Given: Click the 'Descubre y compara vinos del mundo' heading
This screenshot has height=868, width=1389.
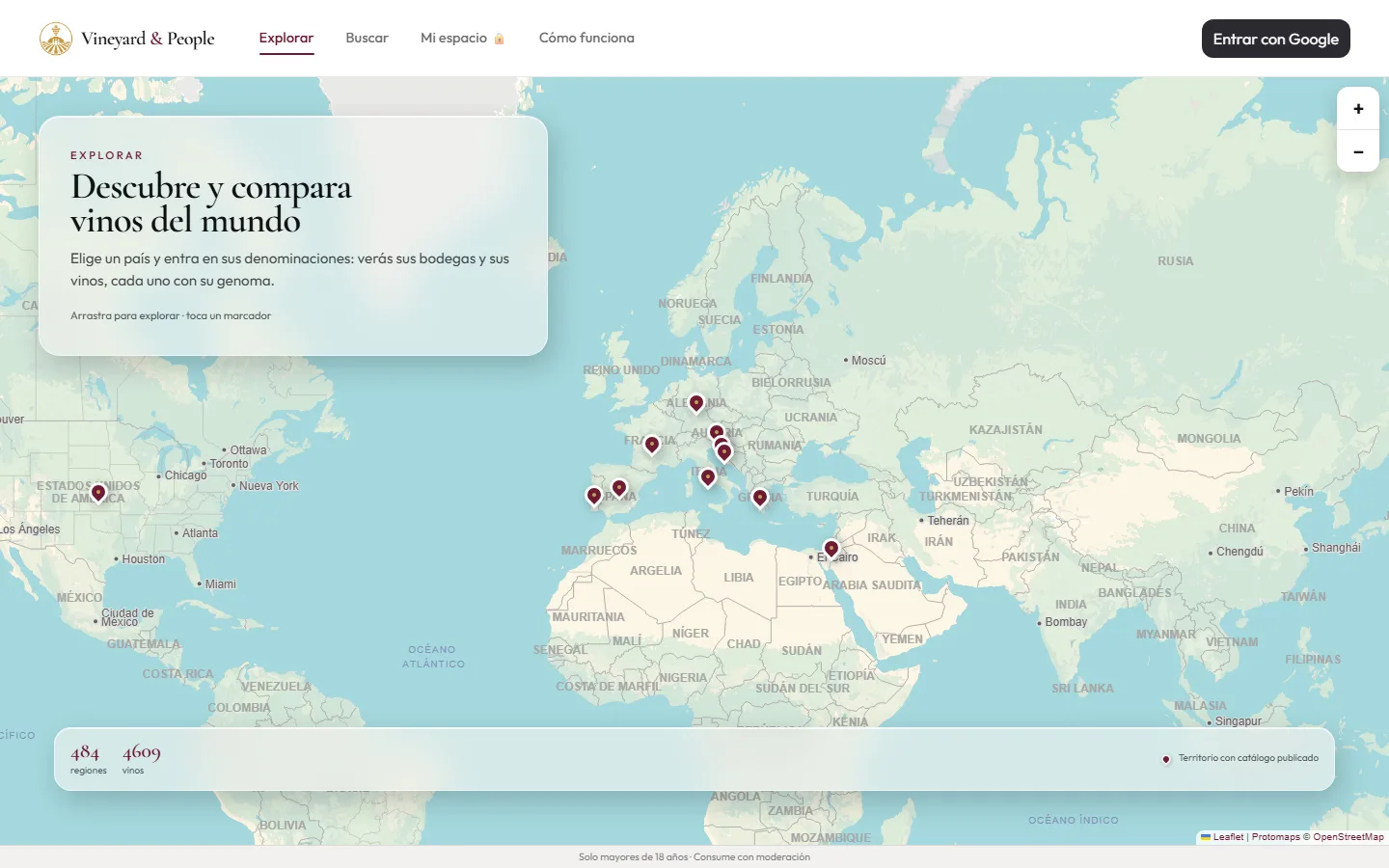Looking at the screenshot, I should pos(211,203).
